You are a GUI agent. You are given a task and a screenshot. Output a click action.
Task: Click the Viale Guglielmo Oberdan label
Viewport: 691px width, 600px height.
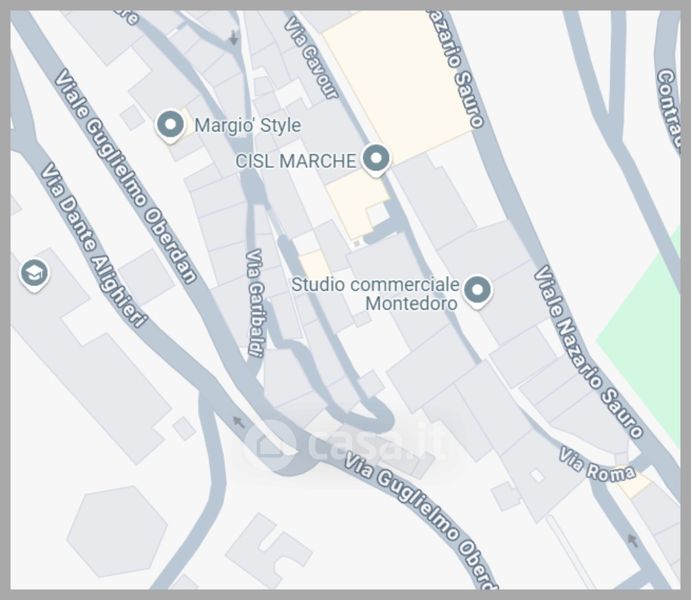125,176
